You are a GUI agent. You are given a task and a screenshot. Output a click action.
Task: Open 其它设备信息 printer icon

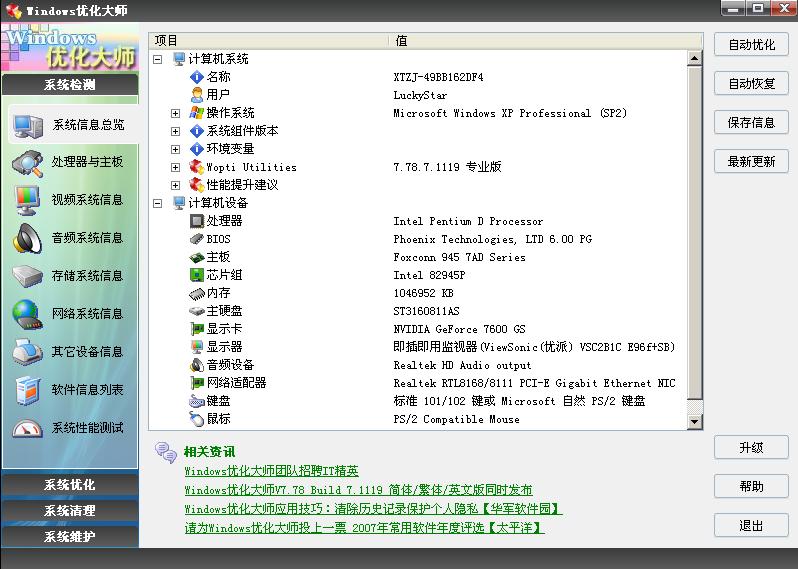pyautogui.click(x=27, y=352)
